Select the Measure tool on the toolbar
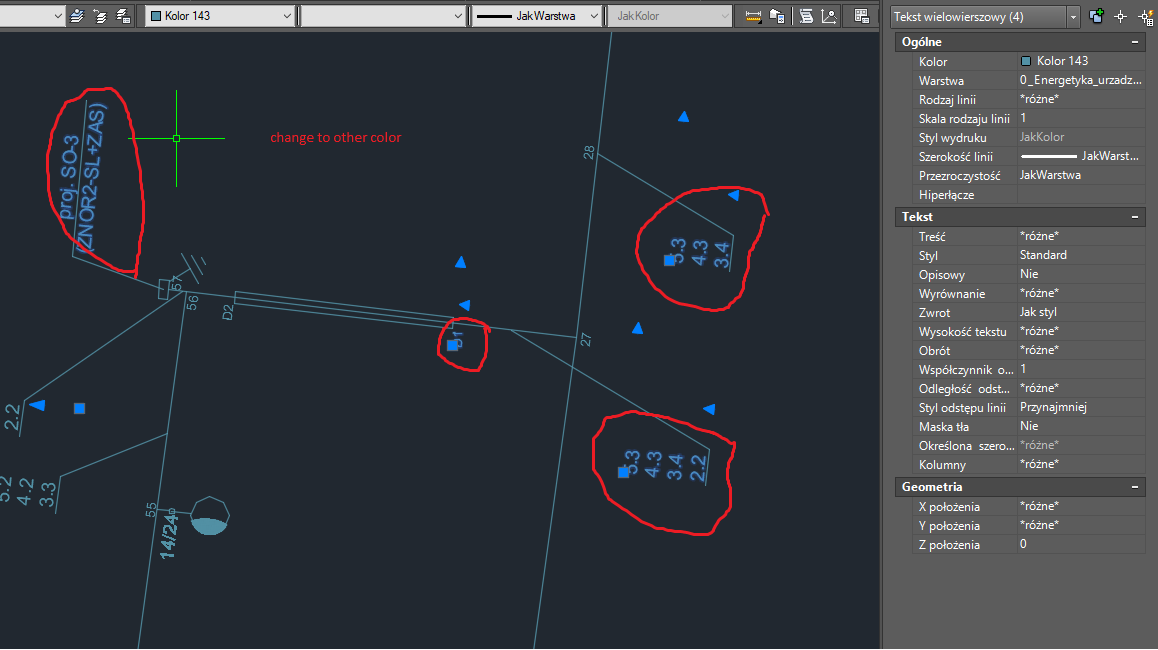The image size is (1158, 650). (753, 15)
